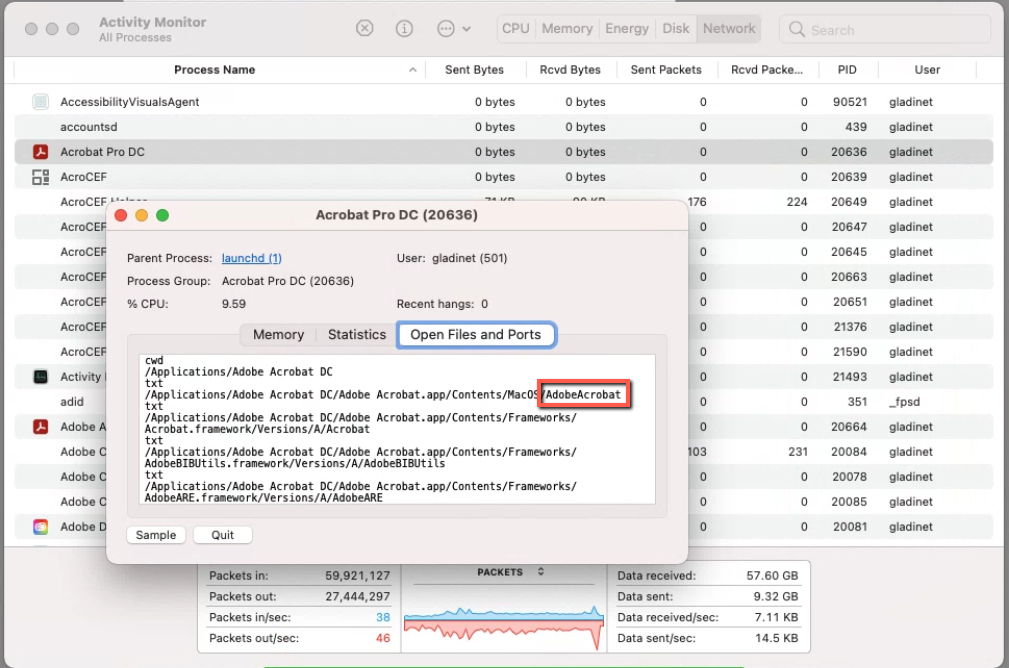Click the dialog's green zoom button
Screen dimensions: 1009x668
(x=162, y=215)
